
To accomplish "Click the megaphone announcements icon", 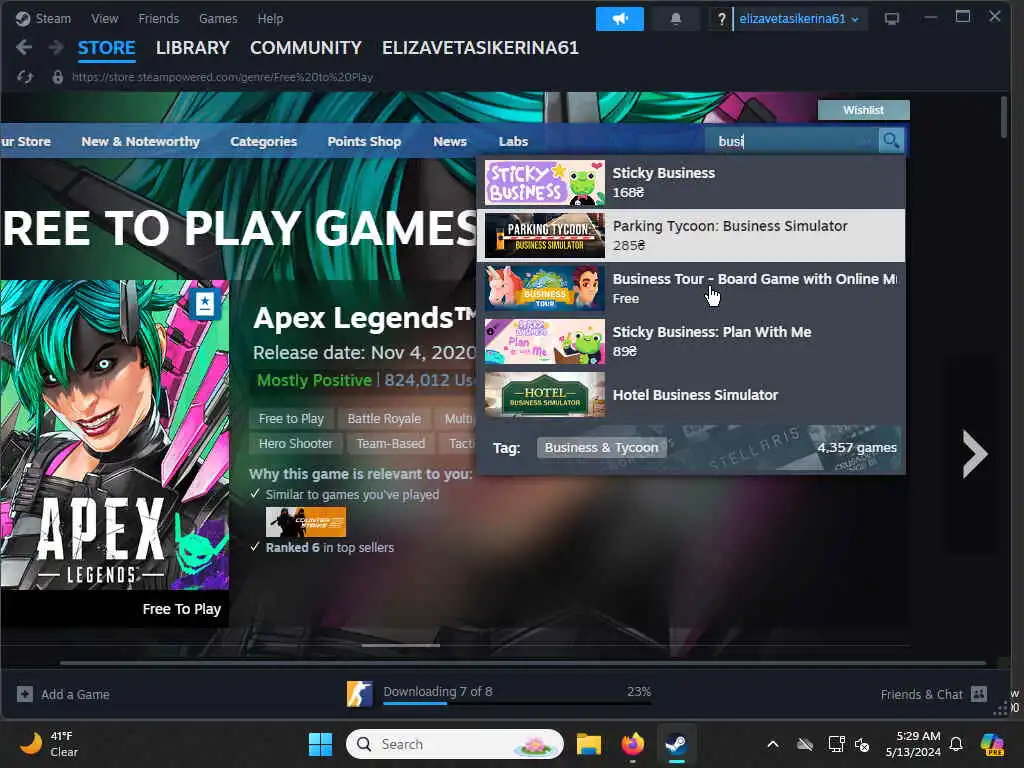I will 620,19.
